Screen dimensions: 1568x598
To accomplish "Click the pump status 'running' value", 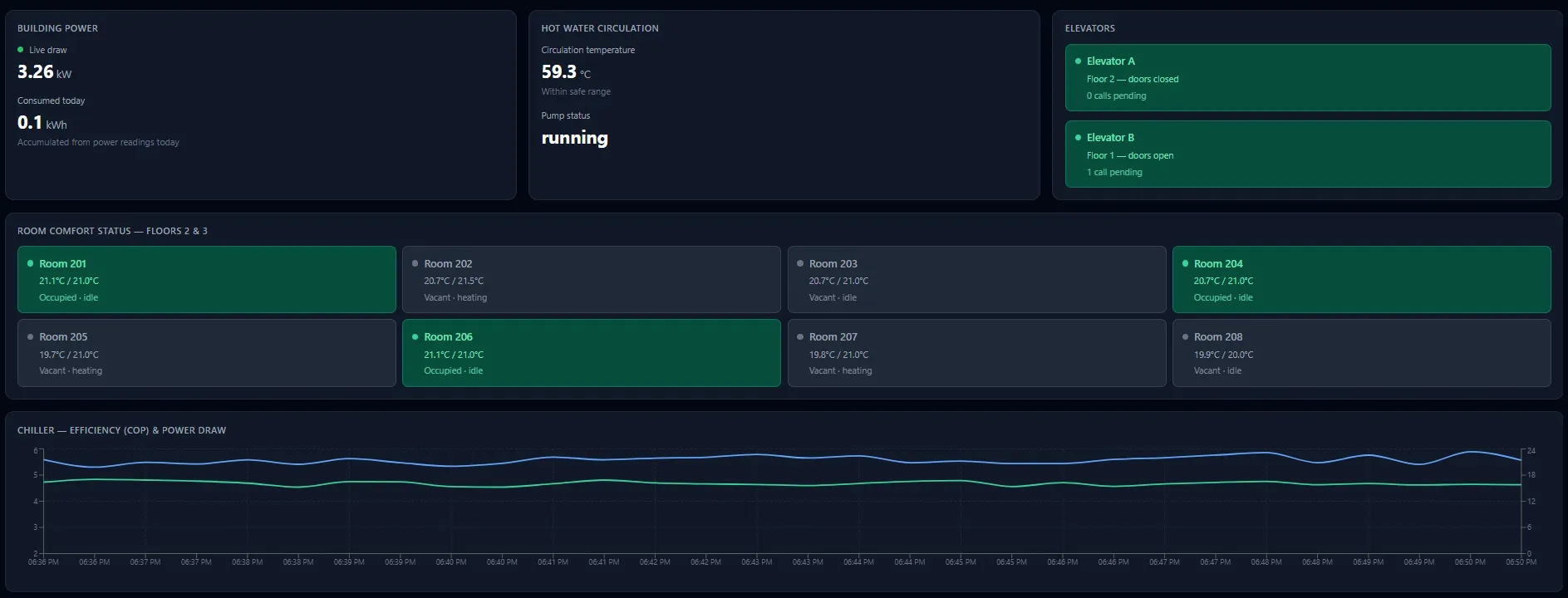I will pos(574,138).
